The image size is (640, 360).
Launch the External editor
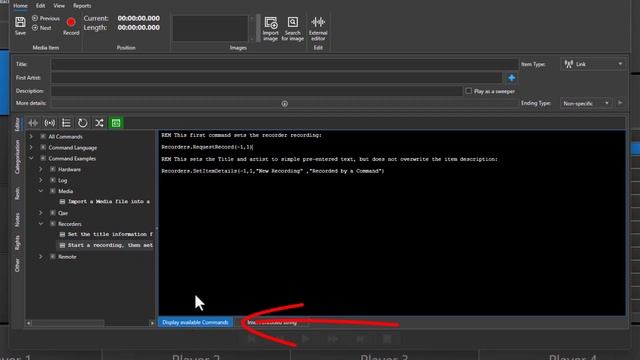click(x=318, y=29)
